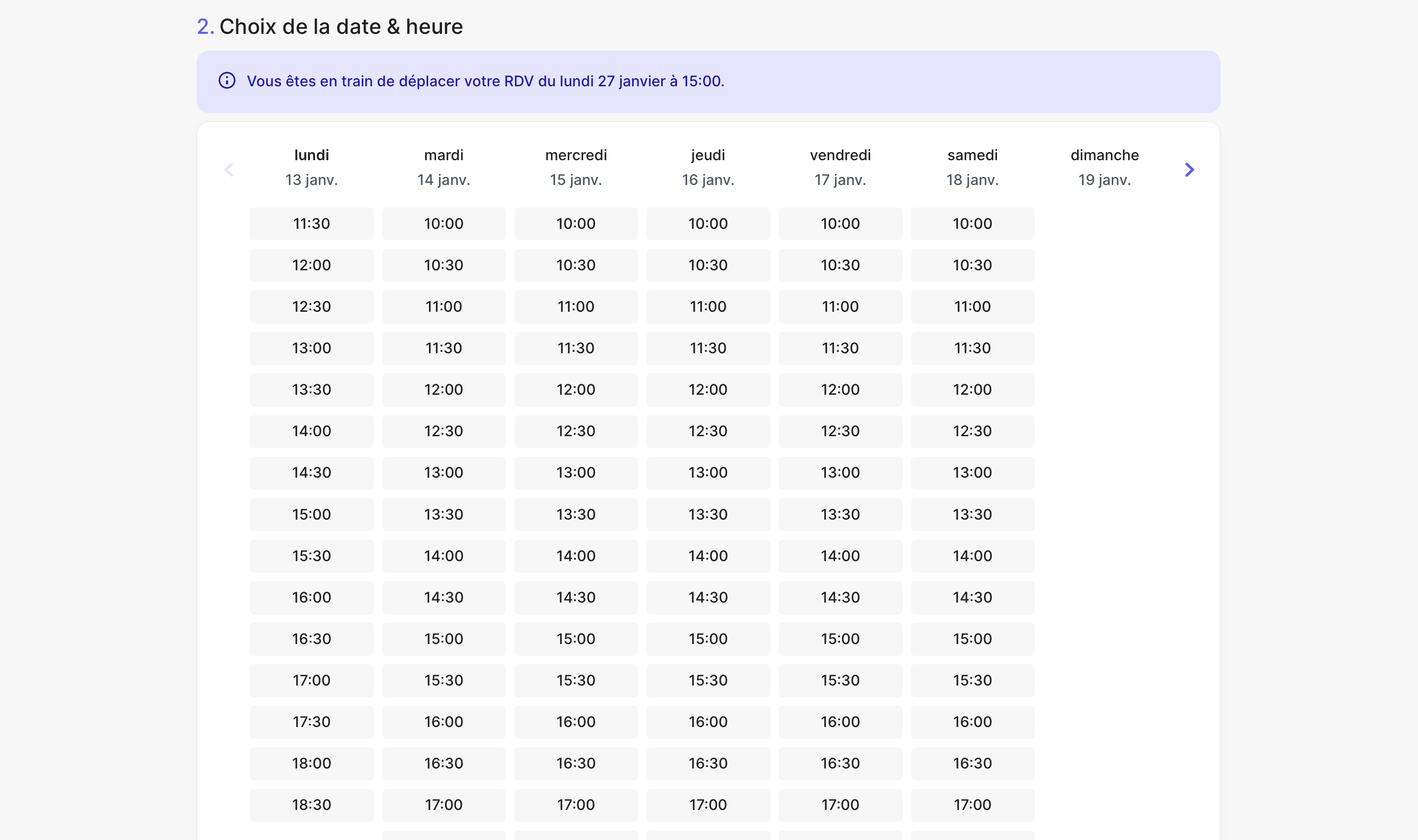This screenshot has height=840, width=1418.
Task: Go to previous week with left chevron
Action: coord(229,169)
